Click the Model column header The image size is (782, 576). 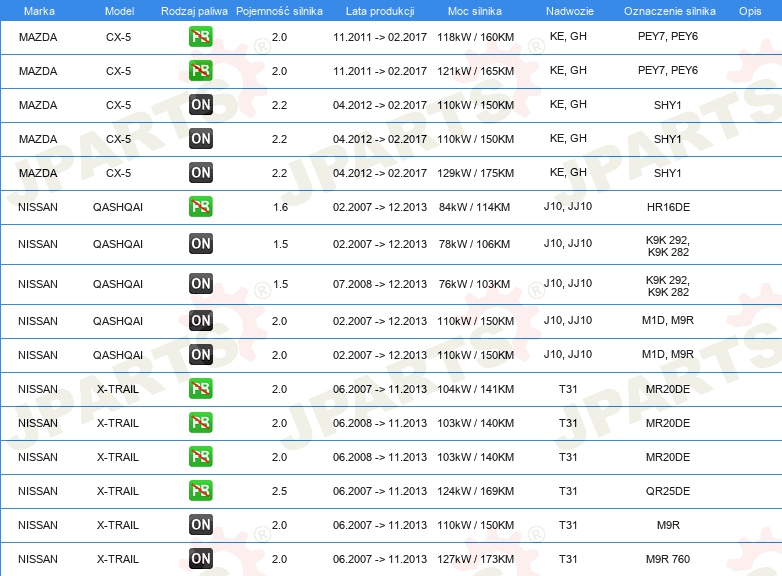(x=119, y=11)
